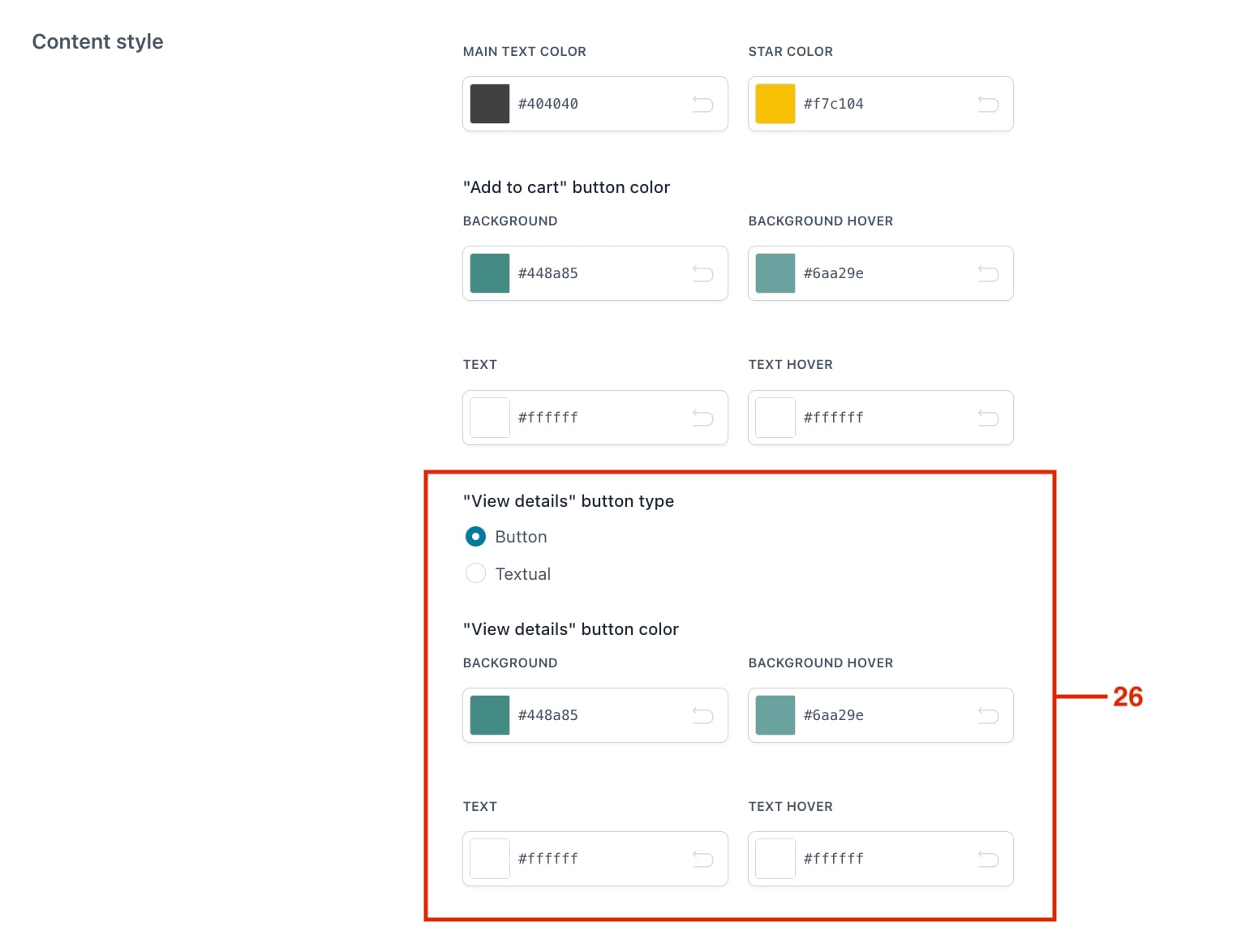Reset the Star Color value
This screenshot has height=952, width=1254.
tap(988, 104)
